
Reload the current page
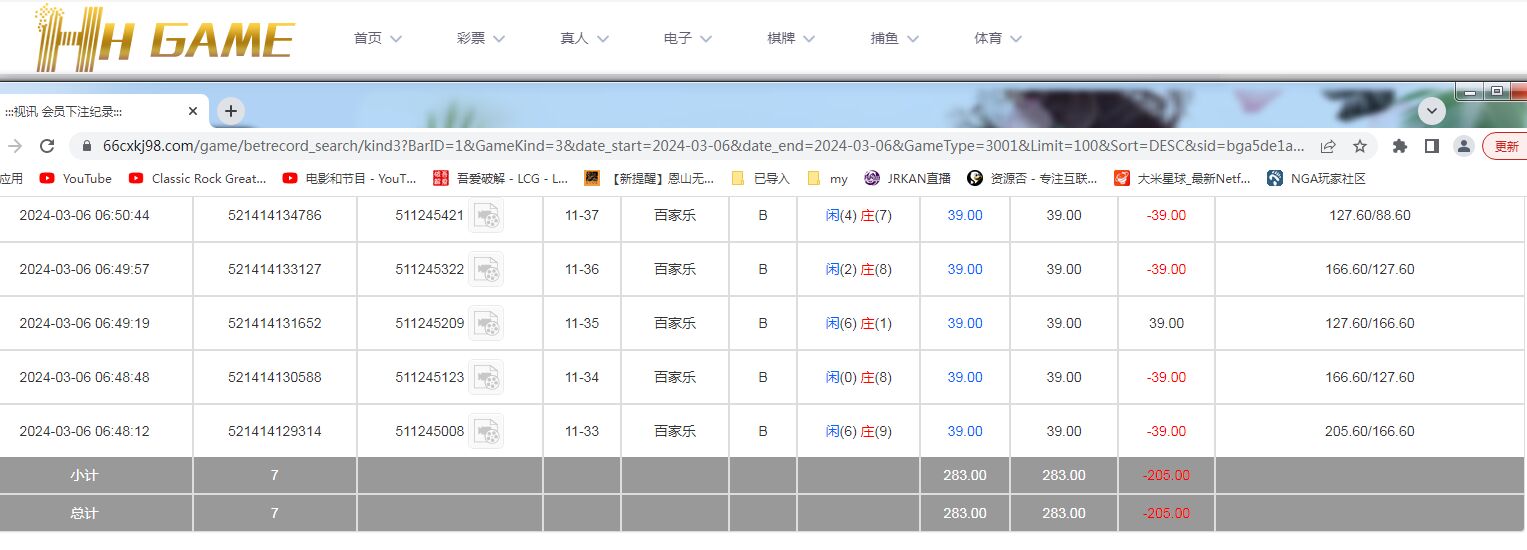click(x=47, y=146)
